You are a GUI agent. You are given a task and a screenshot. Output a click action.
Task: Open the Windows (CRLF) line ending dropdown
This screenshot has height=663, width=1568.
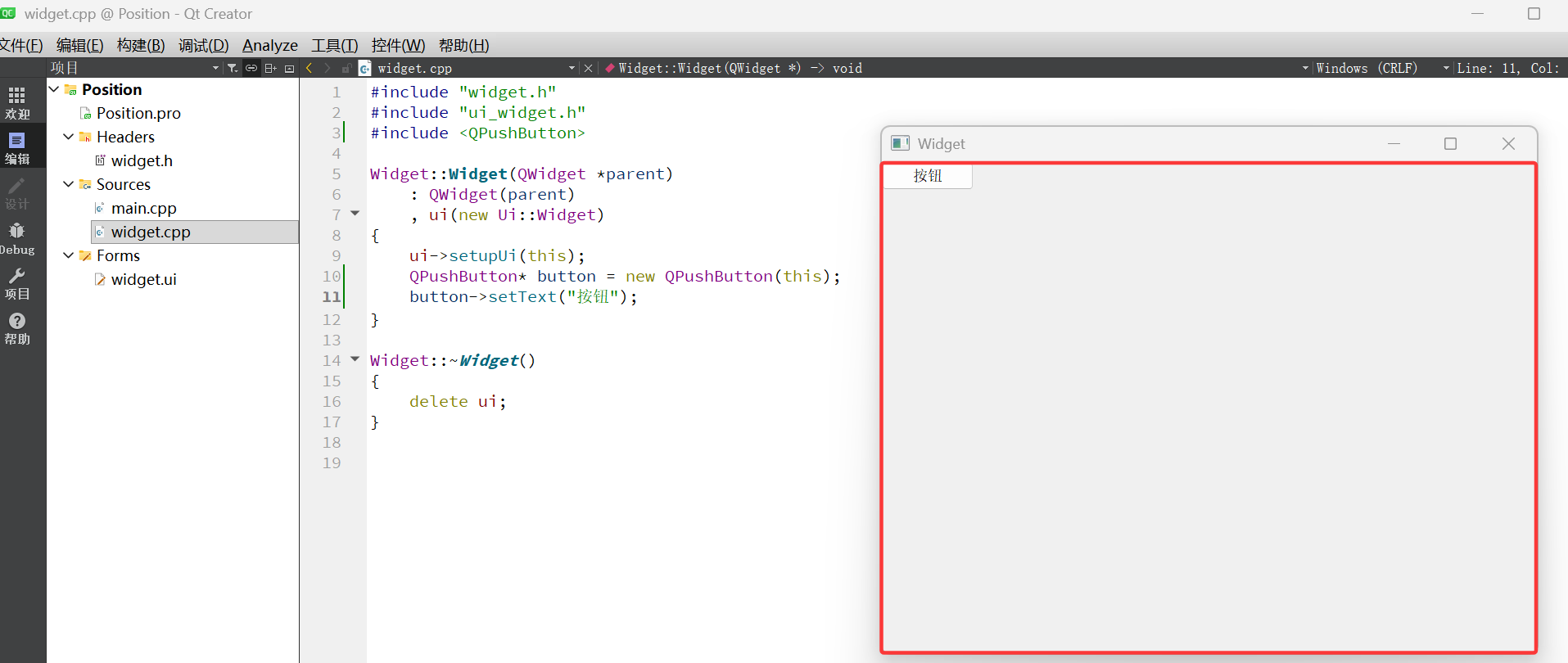(x=1446, y=68)
